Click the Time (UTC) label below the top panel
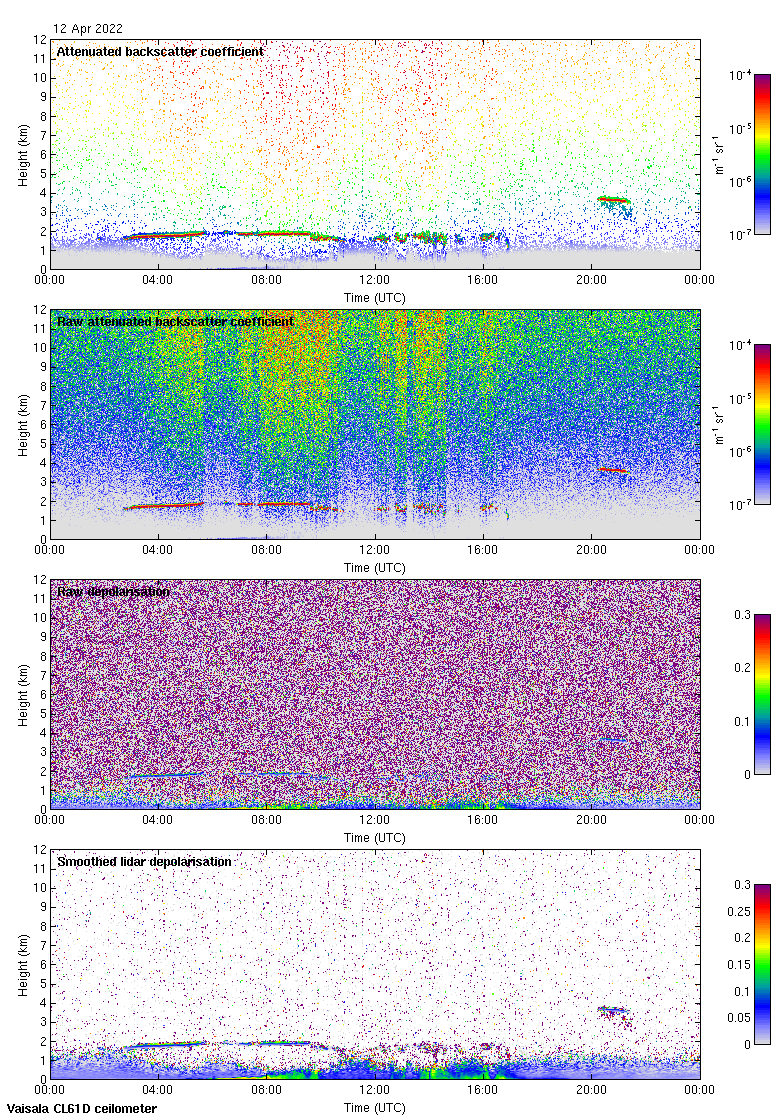This screenshot has width=780, height=1120. [x=375, y=298]
